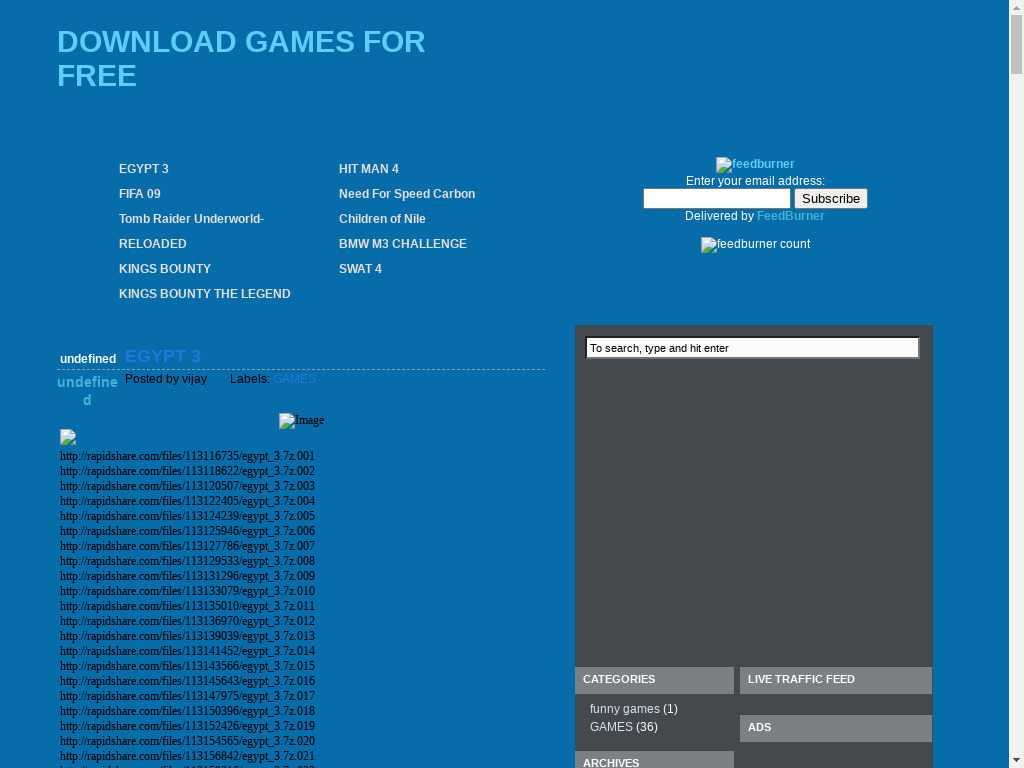Open the egypt_3.7z.001 rapidshare link
The height and width of the screenshot is (768, 1024).
point(187,456)
